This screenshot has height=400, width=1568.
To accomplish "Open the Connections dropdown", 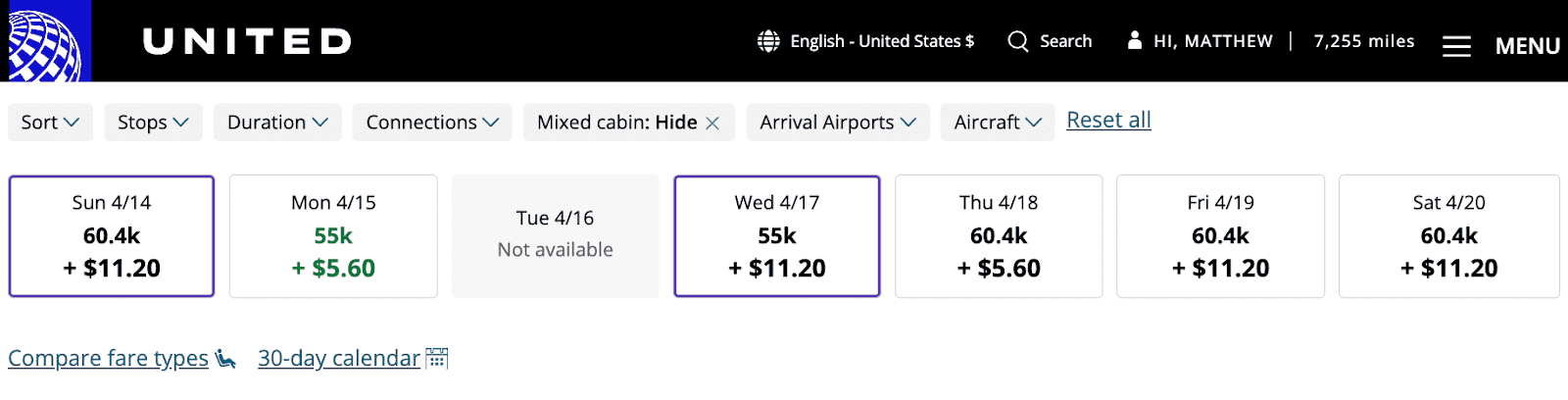I will [431, 123].
